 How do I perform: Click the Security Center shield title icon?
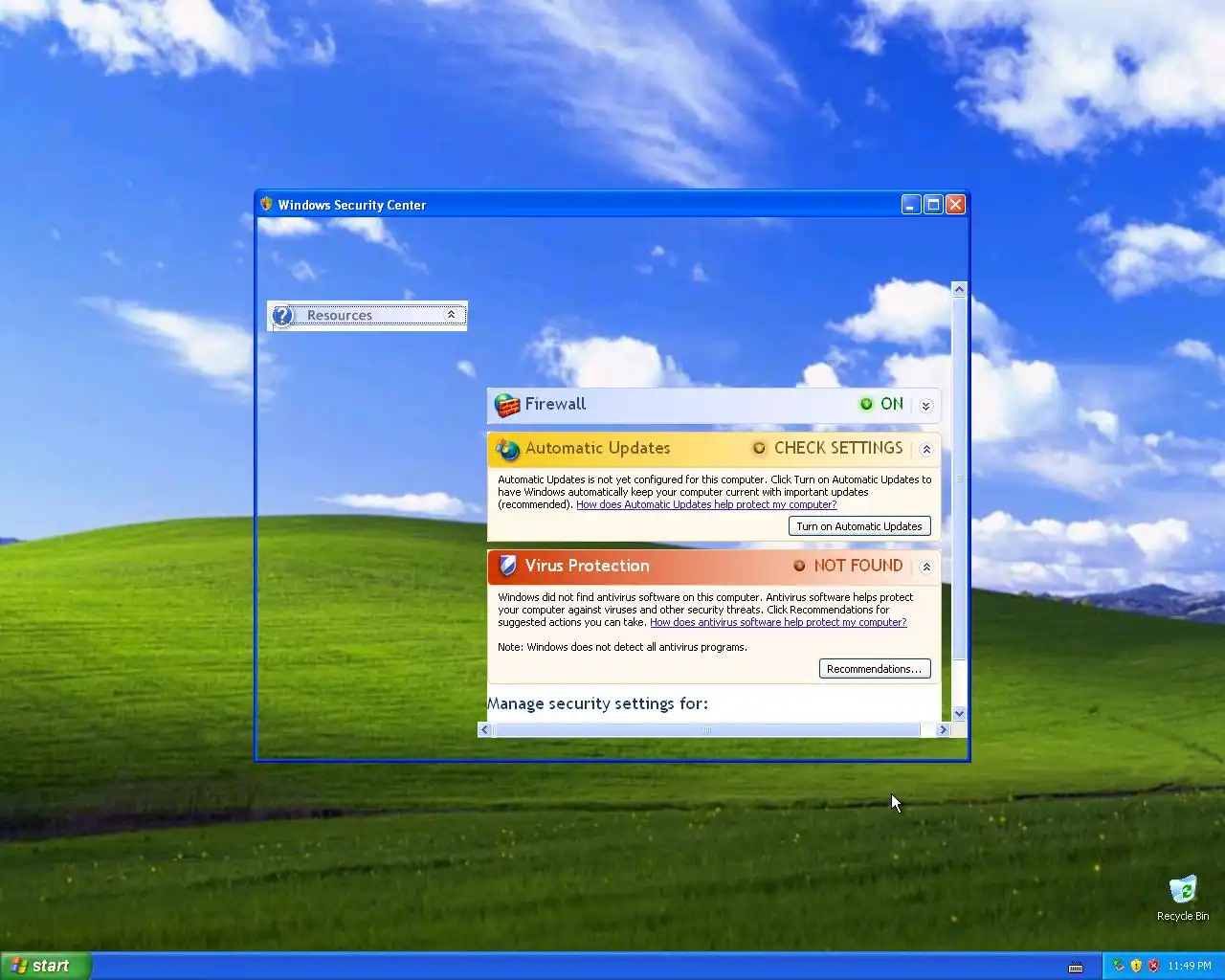point(267,204)
